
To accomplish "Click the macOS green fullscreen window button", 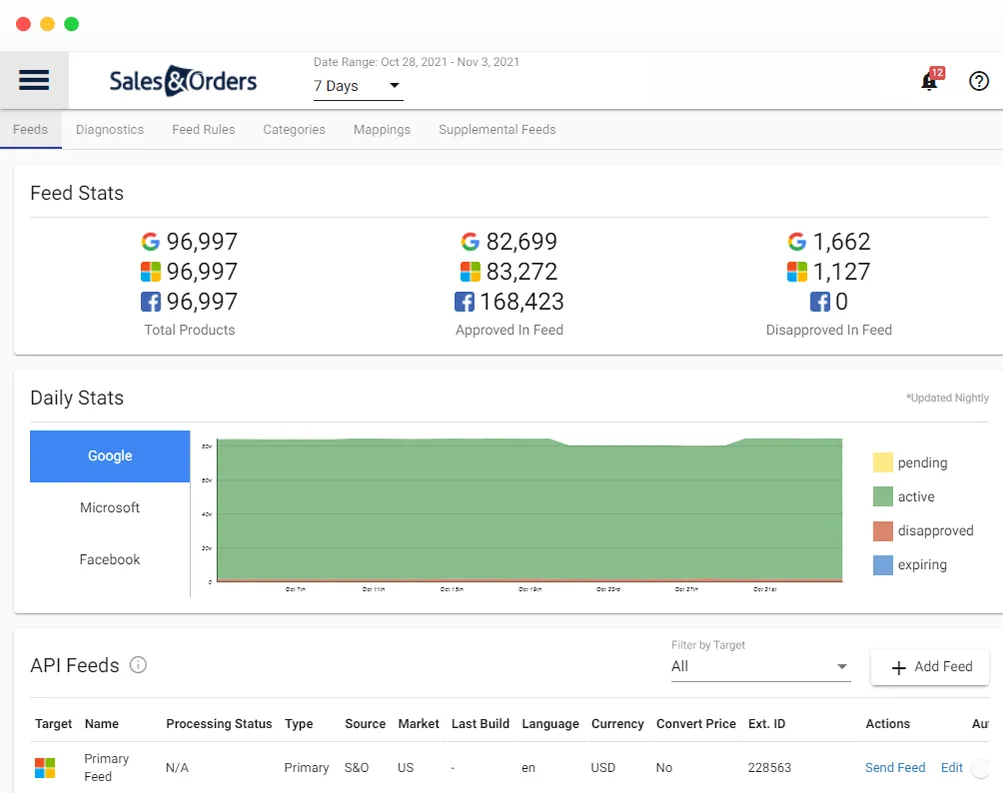I will [72, 24].
